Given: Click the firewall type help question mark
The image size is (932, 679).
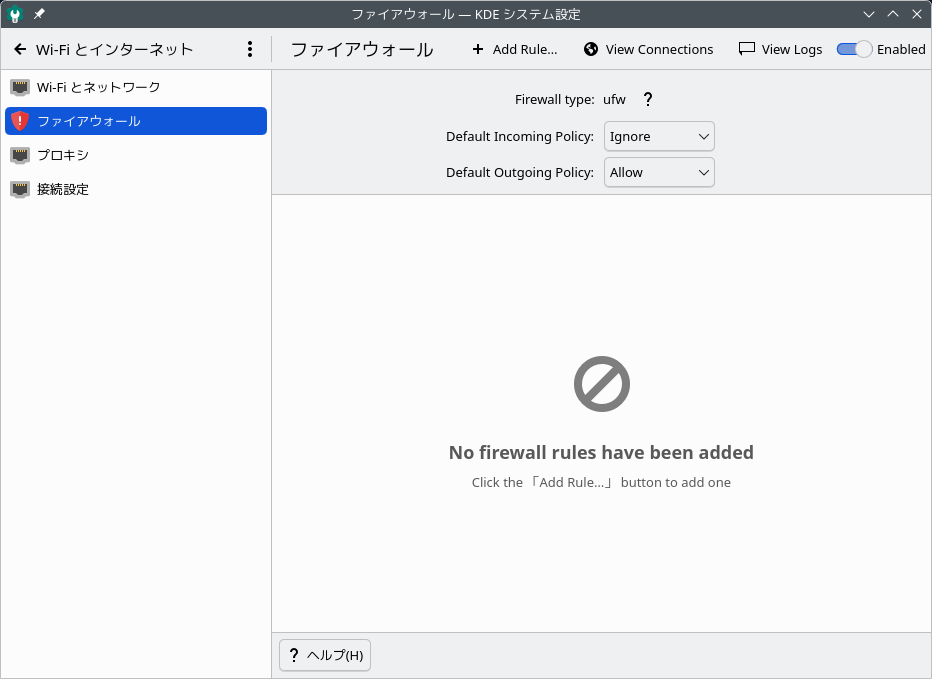Looking at the screenshot, I should click(647, 99).
